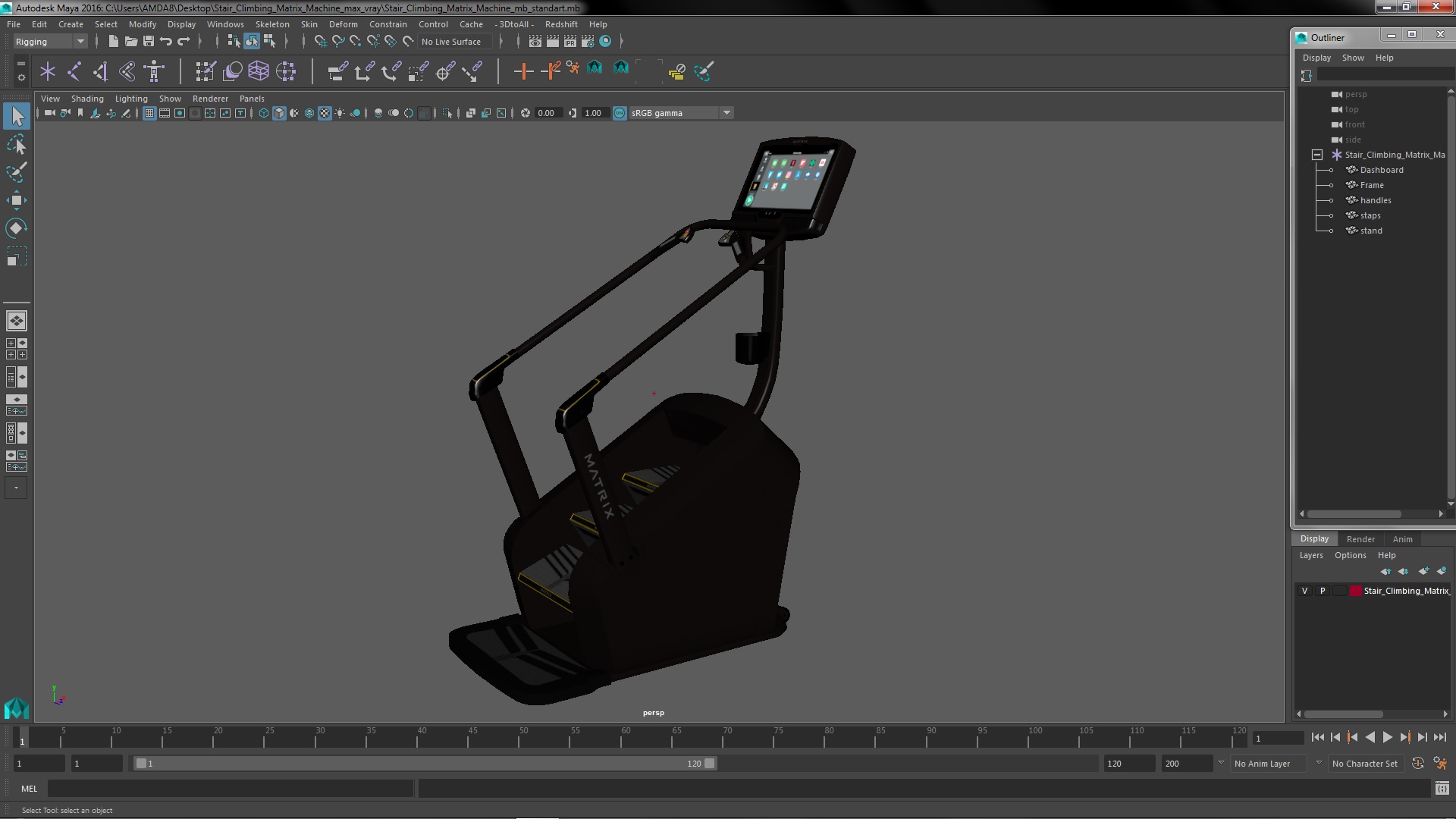The height and width of the screenshot is (819, 1456).
Task: Toggle layer visibility V box
Action: (1304, 591)
